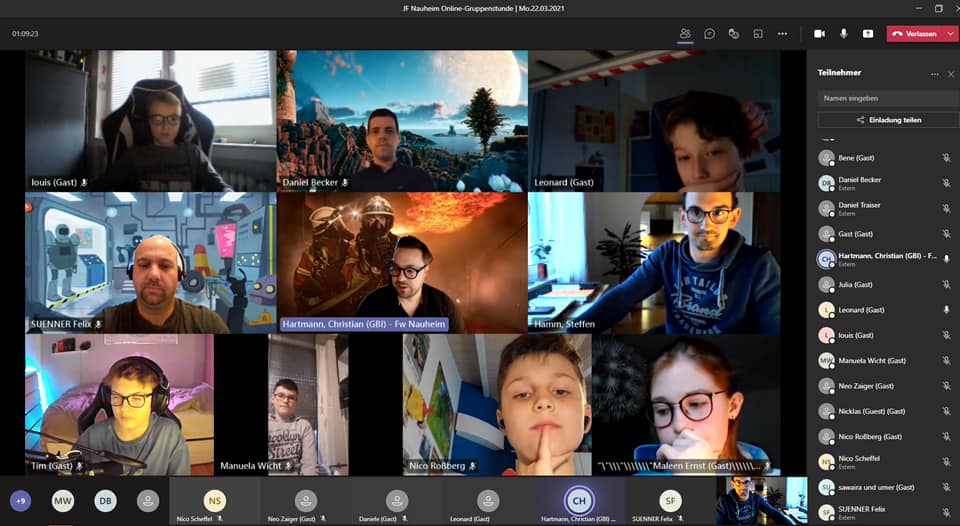The image size is (960, 526).
Task: Open the breakout rooms icon
Action: [x=758, y=33]
